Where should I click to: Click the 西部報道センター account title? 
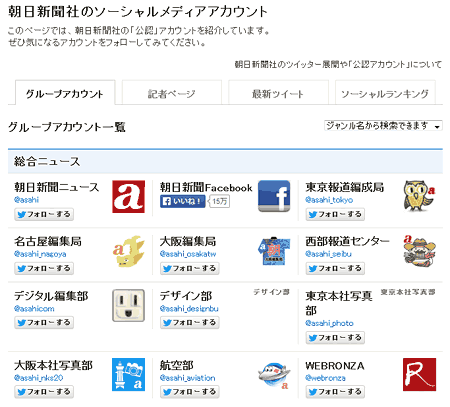347,241
